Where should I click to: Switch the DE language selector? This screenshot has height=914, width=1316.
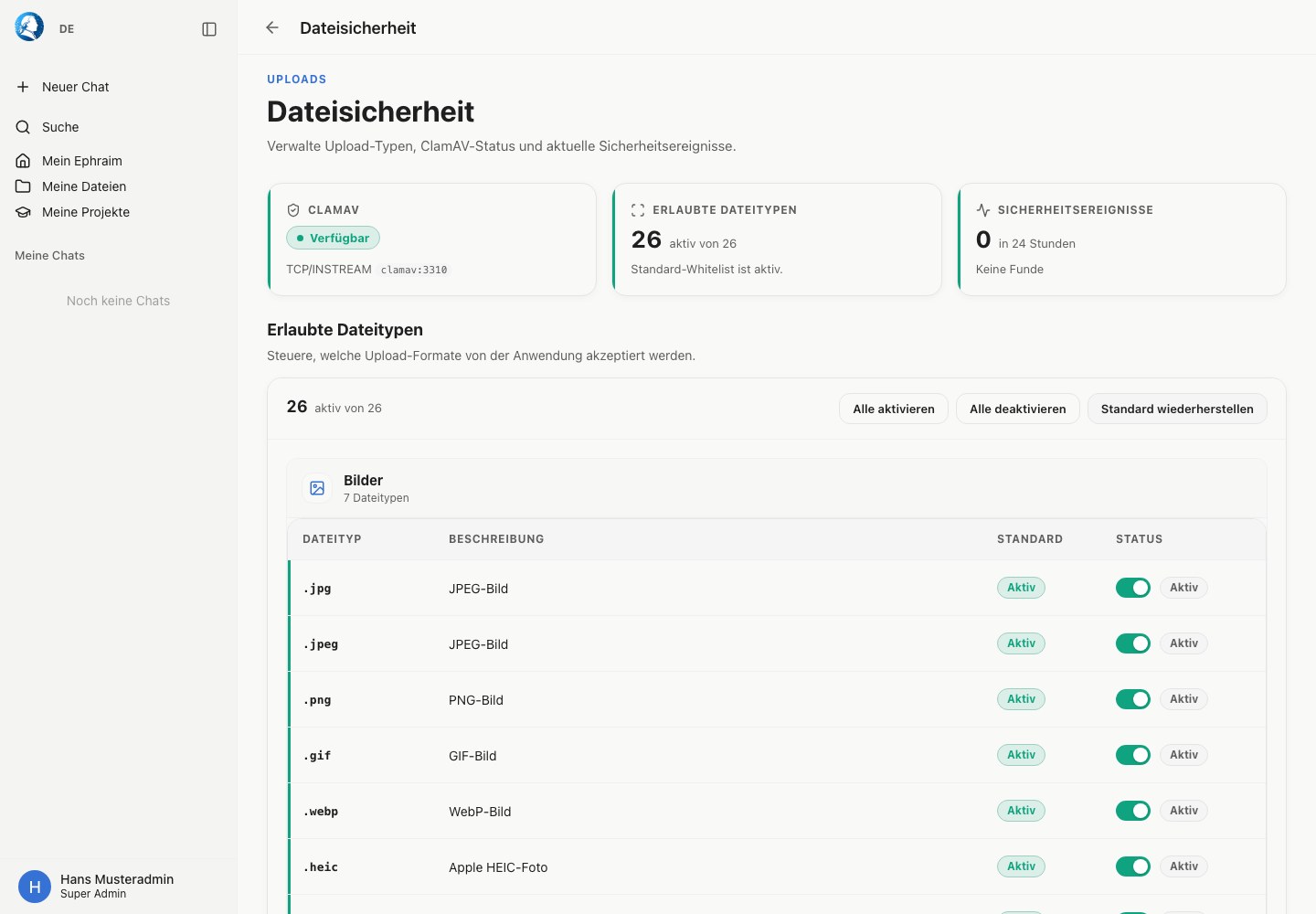[x=67, y=29]
